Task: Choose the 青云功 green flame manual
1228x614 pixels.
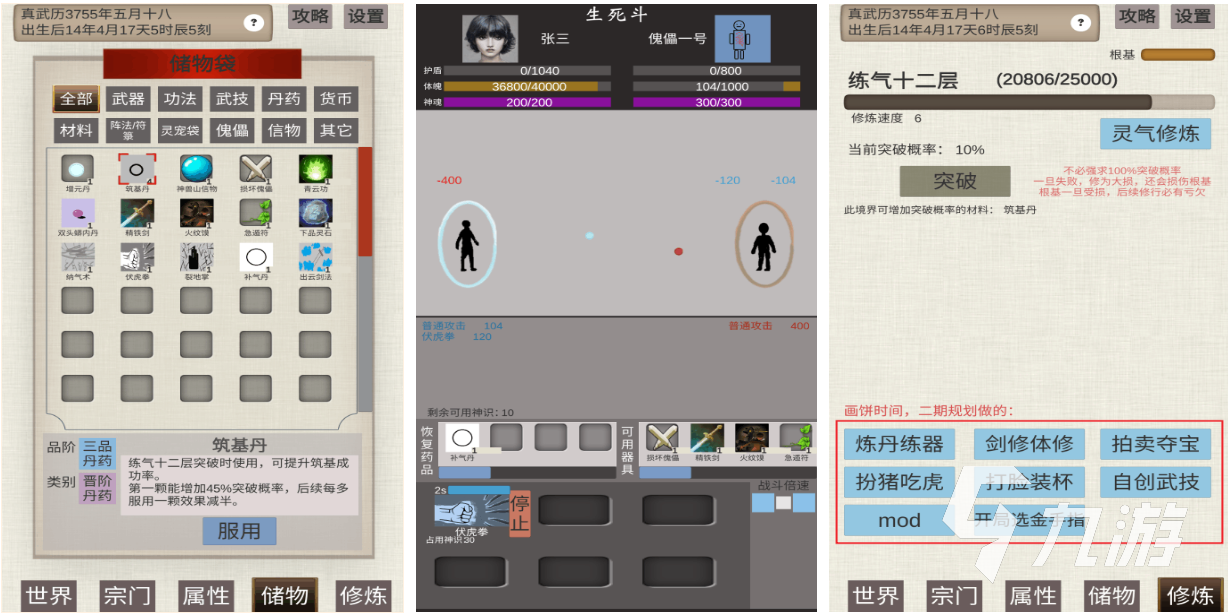Action: pyautogui.click(x=315, y=169)
